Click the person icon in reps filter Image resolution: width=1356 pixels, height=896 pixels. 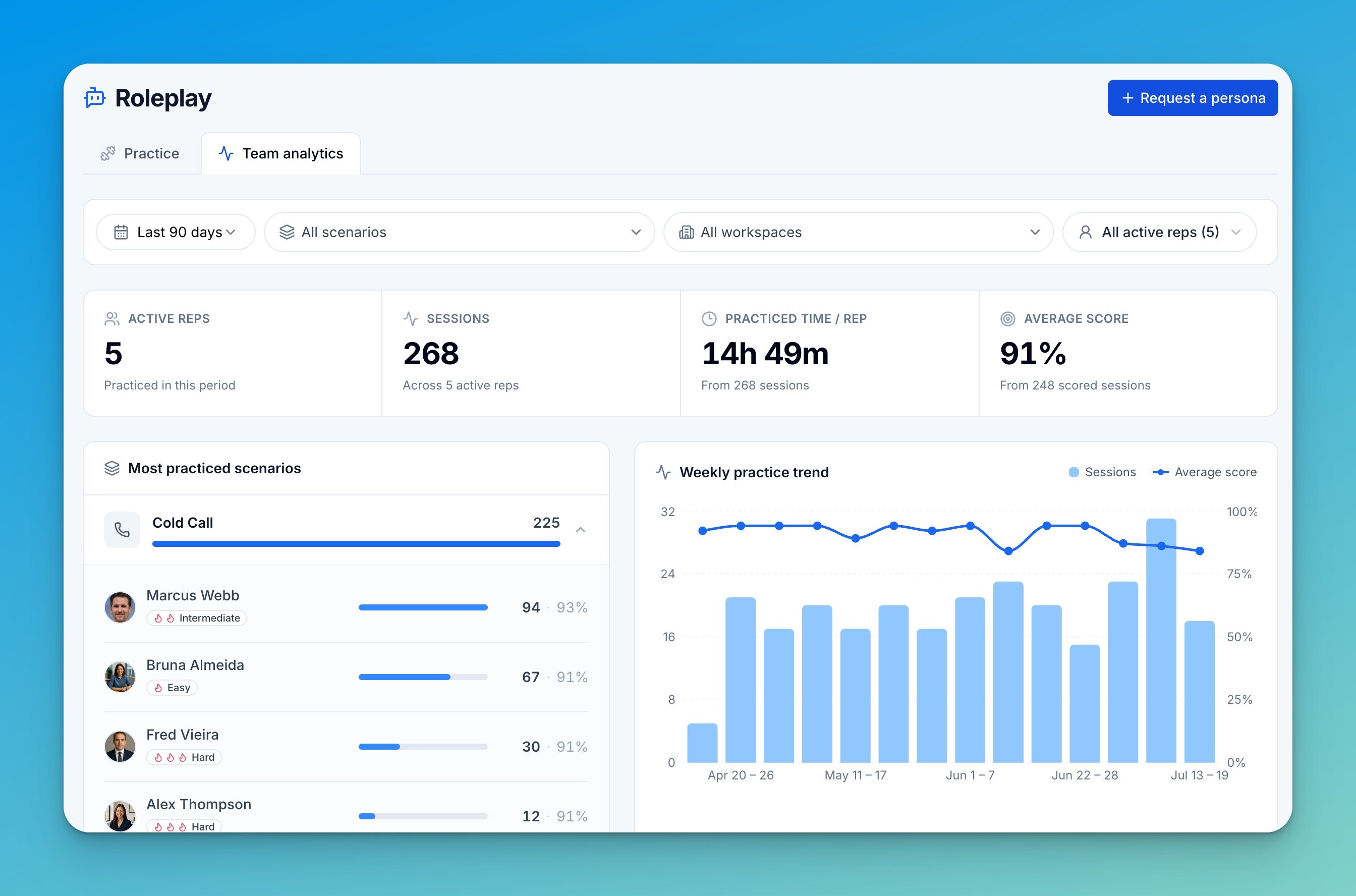pyautogui.click(x=1085, y=232)
